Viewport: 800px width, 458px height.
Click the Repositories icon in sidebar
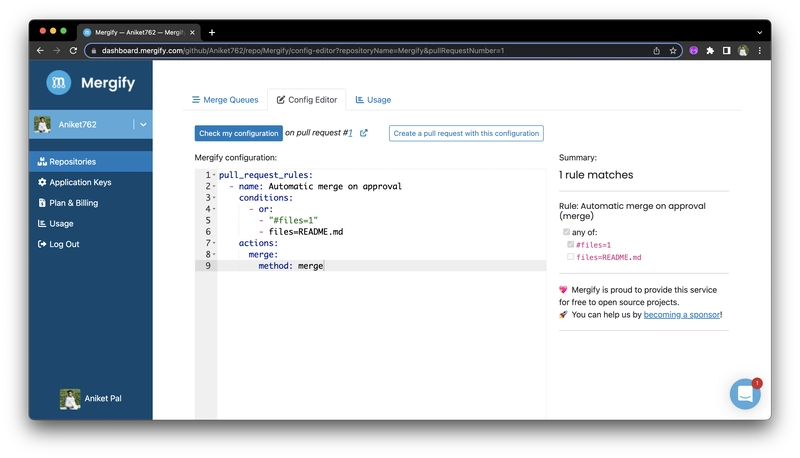click(42, 162)
